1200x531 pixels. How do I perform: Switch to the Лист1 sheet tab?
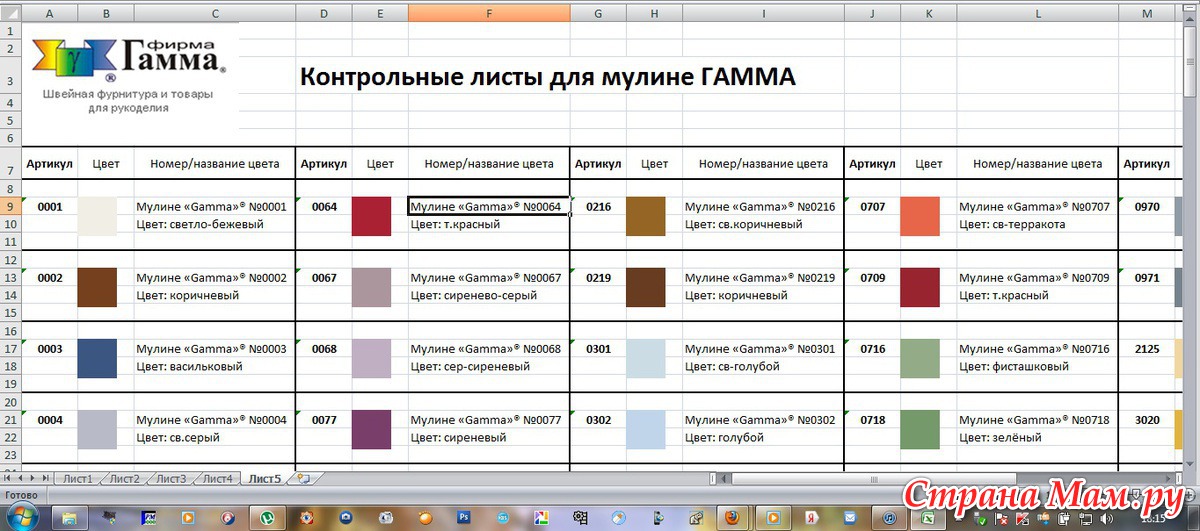(78, 479)
